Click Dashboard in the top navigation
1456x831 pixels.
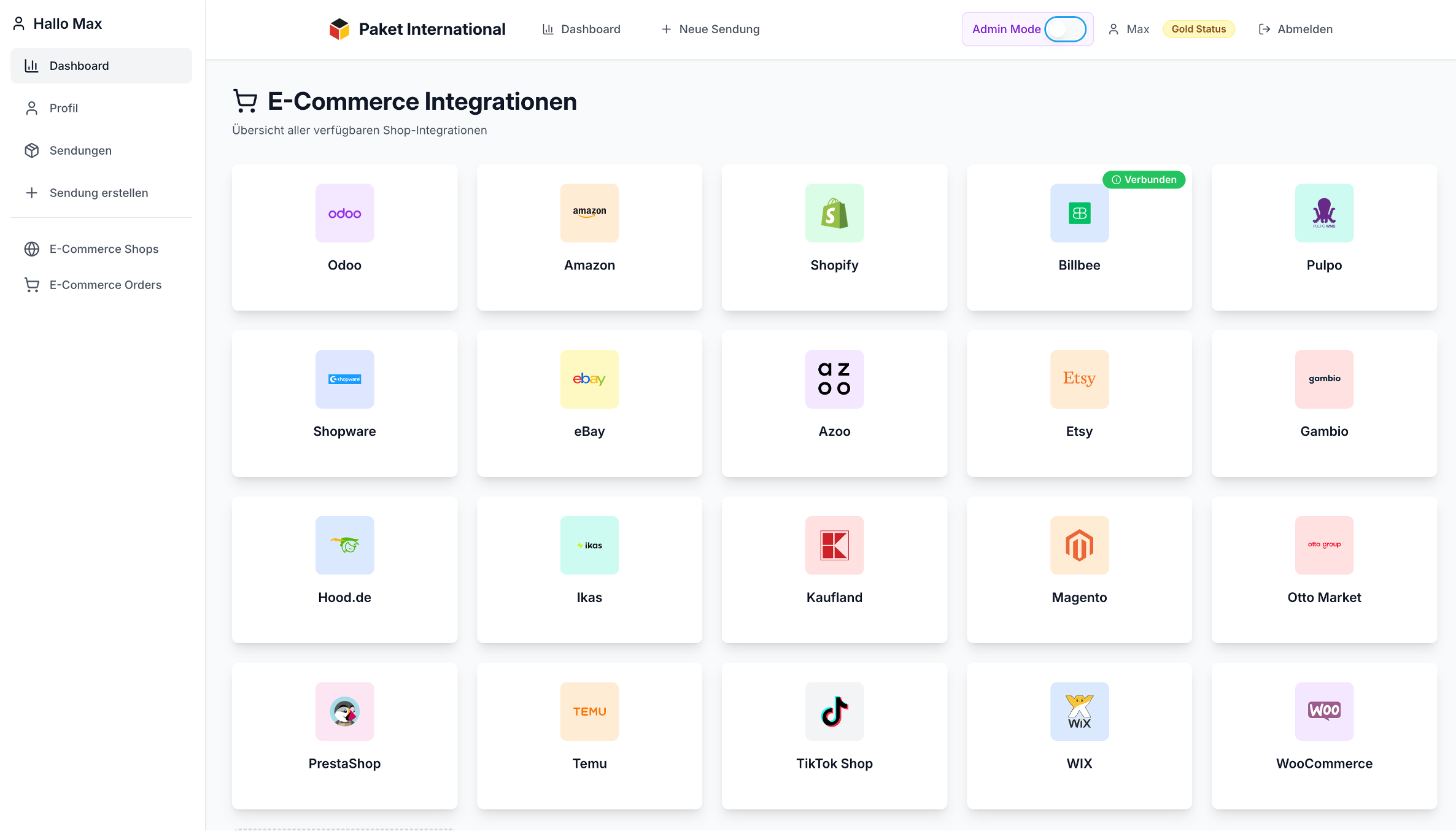point(581,29)
